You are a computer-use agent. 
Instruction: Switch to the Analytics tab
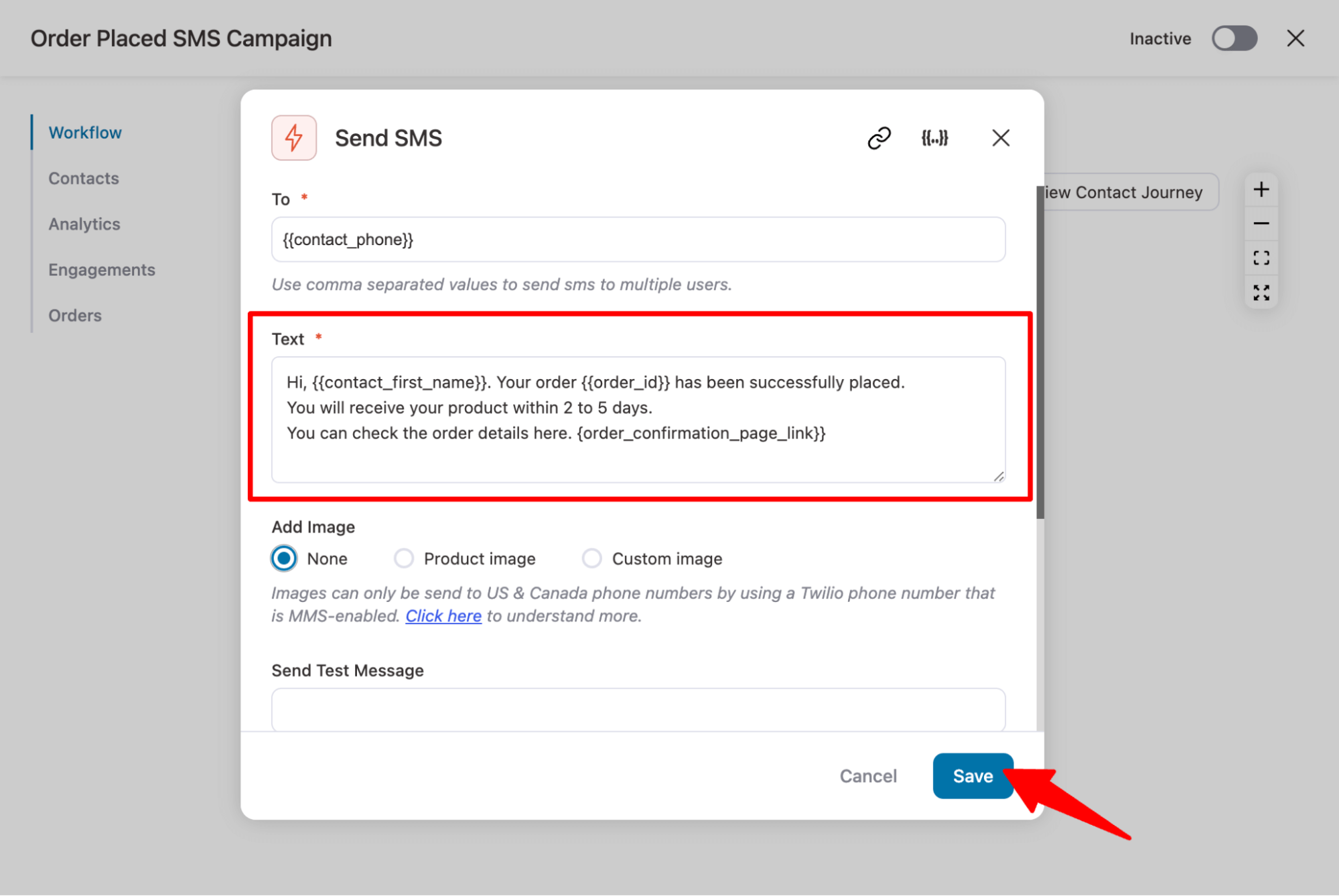[84, 223]
